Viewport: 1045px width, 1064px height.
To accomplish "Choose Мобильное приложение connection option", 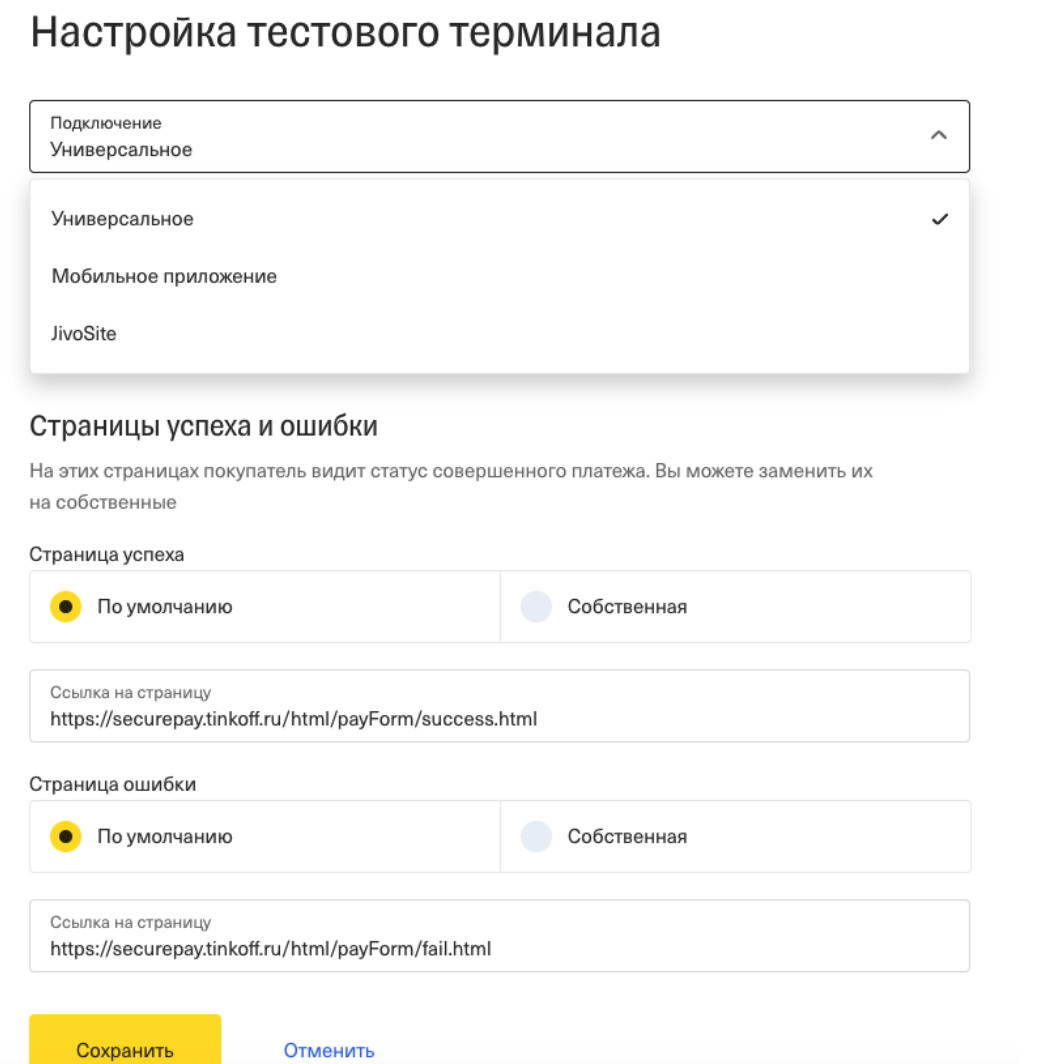I will pyautogui.click(x=164, y=276).
